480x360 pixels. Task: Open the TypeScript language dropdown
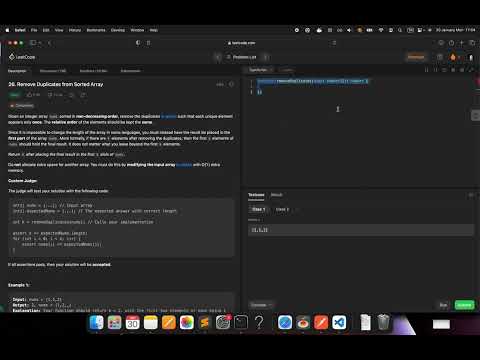(261, 70)
